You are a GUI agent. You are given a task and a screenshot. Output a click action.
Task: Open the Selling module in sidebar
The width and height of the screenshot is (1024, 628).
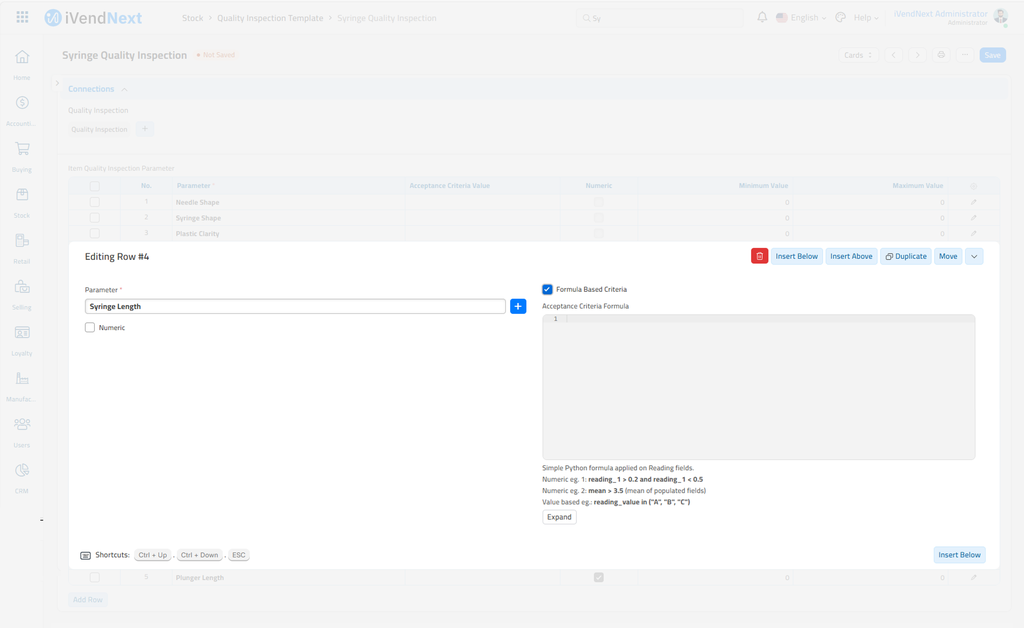22,292
